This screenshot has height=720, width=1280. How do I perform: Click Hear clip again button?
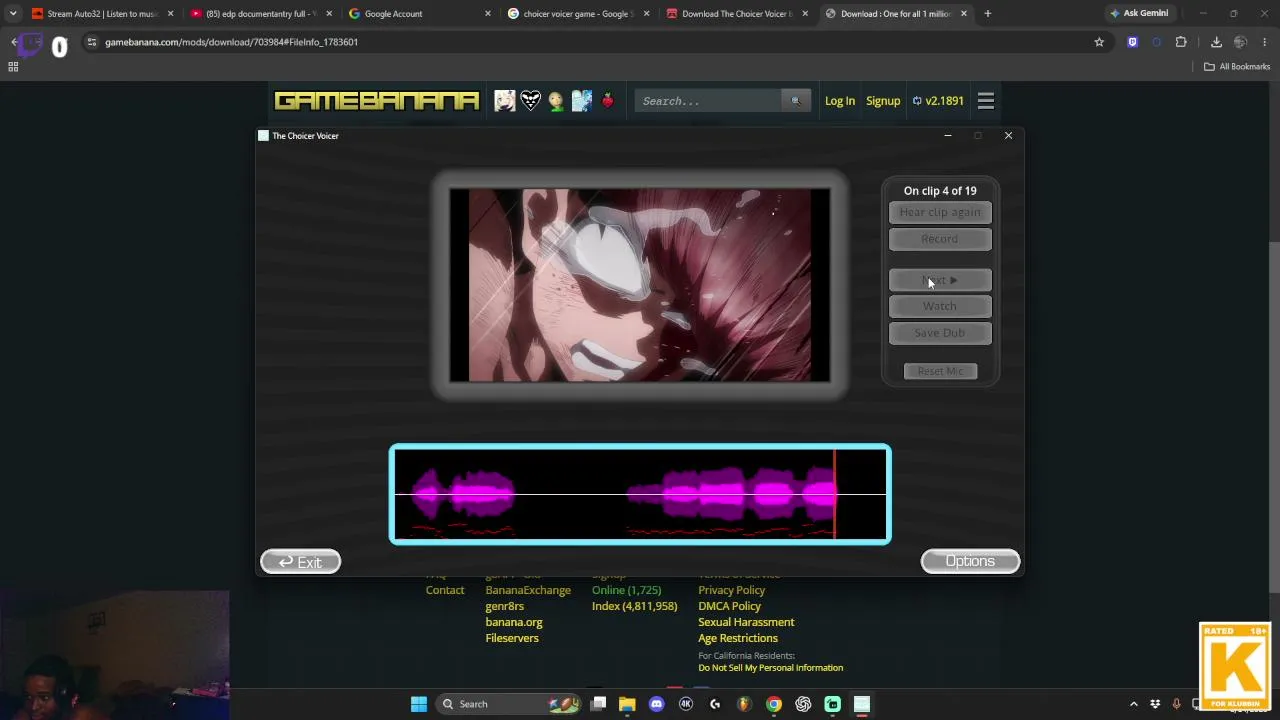click(940, 212)
